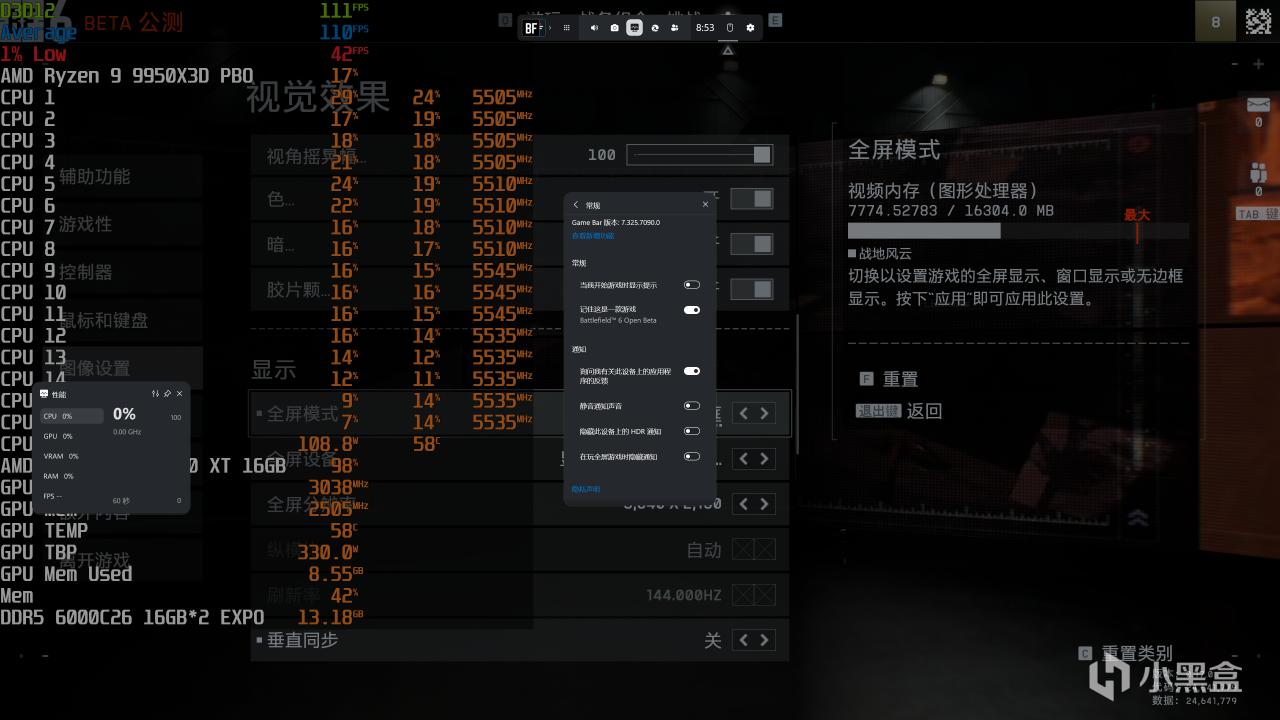Open the squad/friends icon on the right edge
The image size is (1280, 720).
click(1258, 173)
